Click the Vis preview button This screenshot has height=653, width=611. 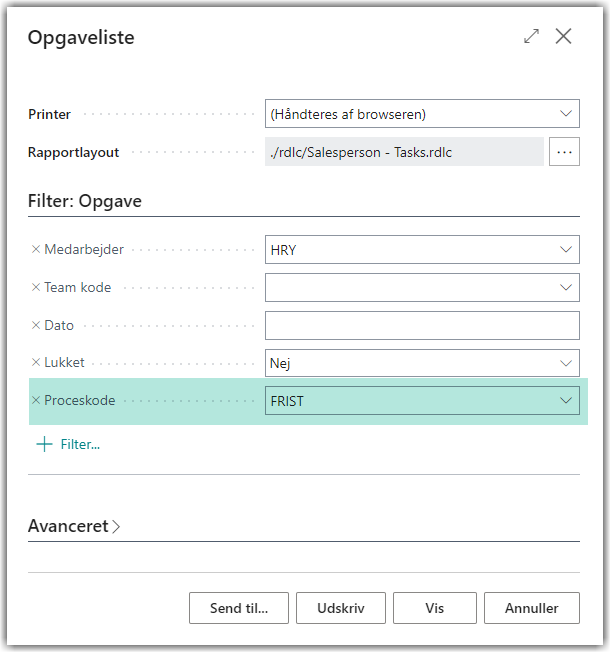pos(435,608)
